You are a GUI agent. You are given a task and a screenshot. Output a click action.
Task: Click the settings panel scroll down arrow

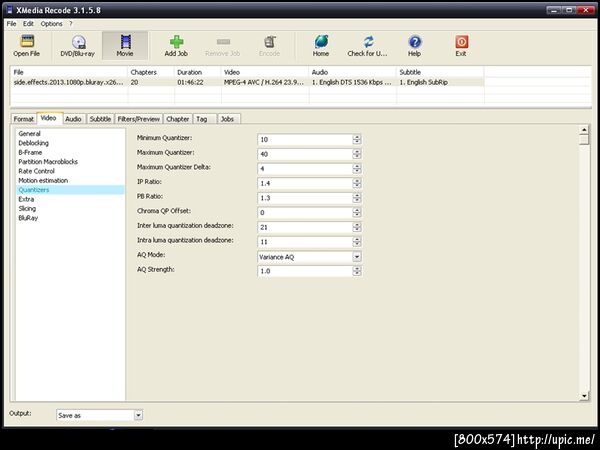[x=584, y=396]
